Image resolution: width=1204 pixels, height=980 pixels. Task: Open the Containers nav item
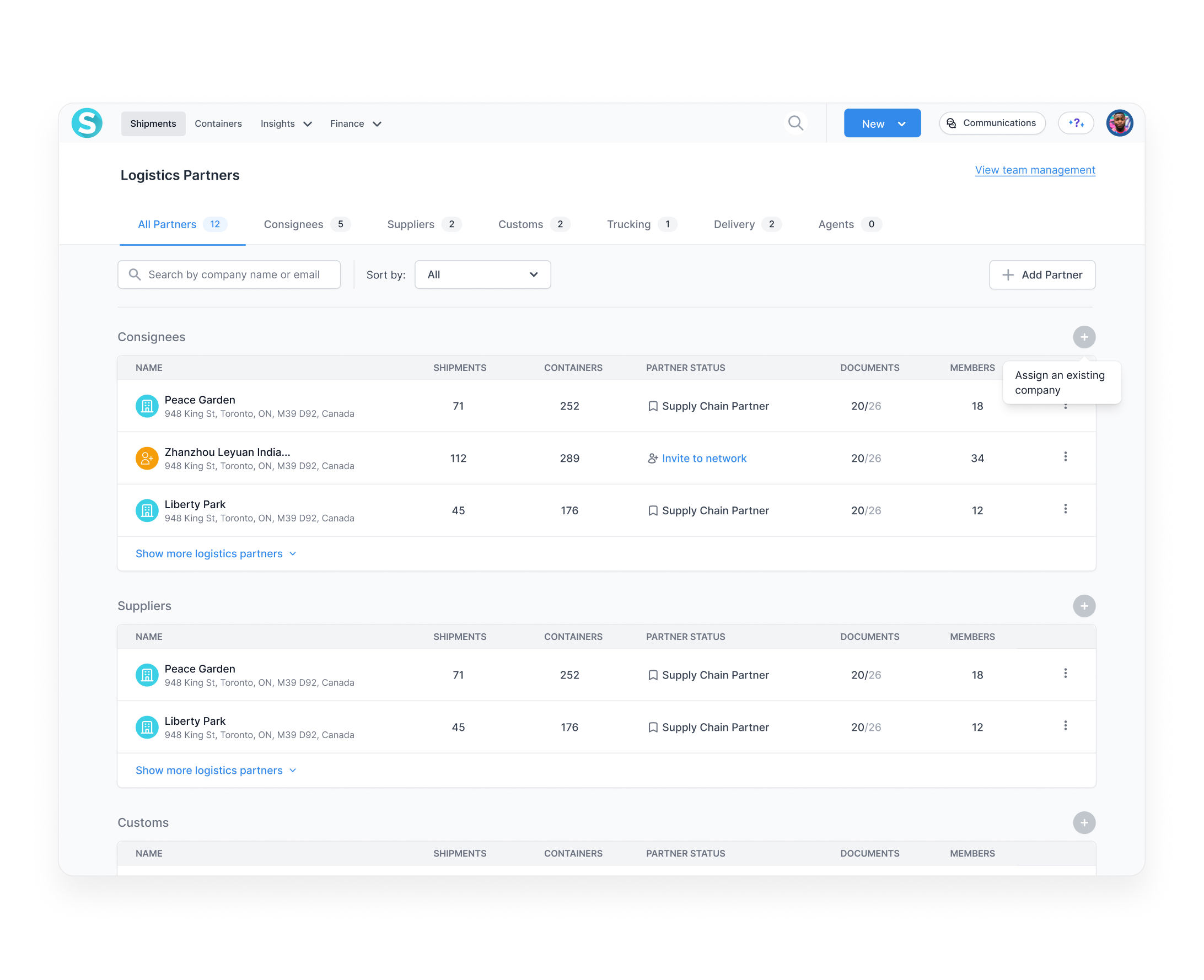(218, 123)
